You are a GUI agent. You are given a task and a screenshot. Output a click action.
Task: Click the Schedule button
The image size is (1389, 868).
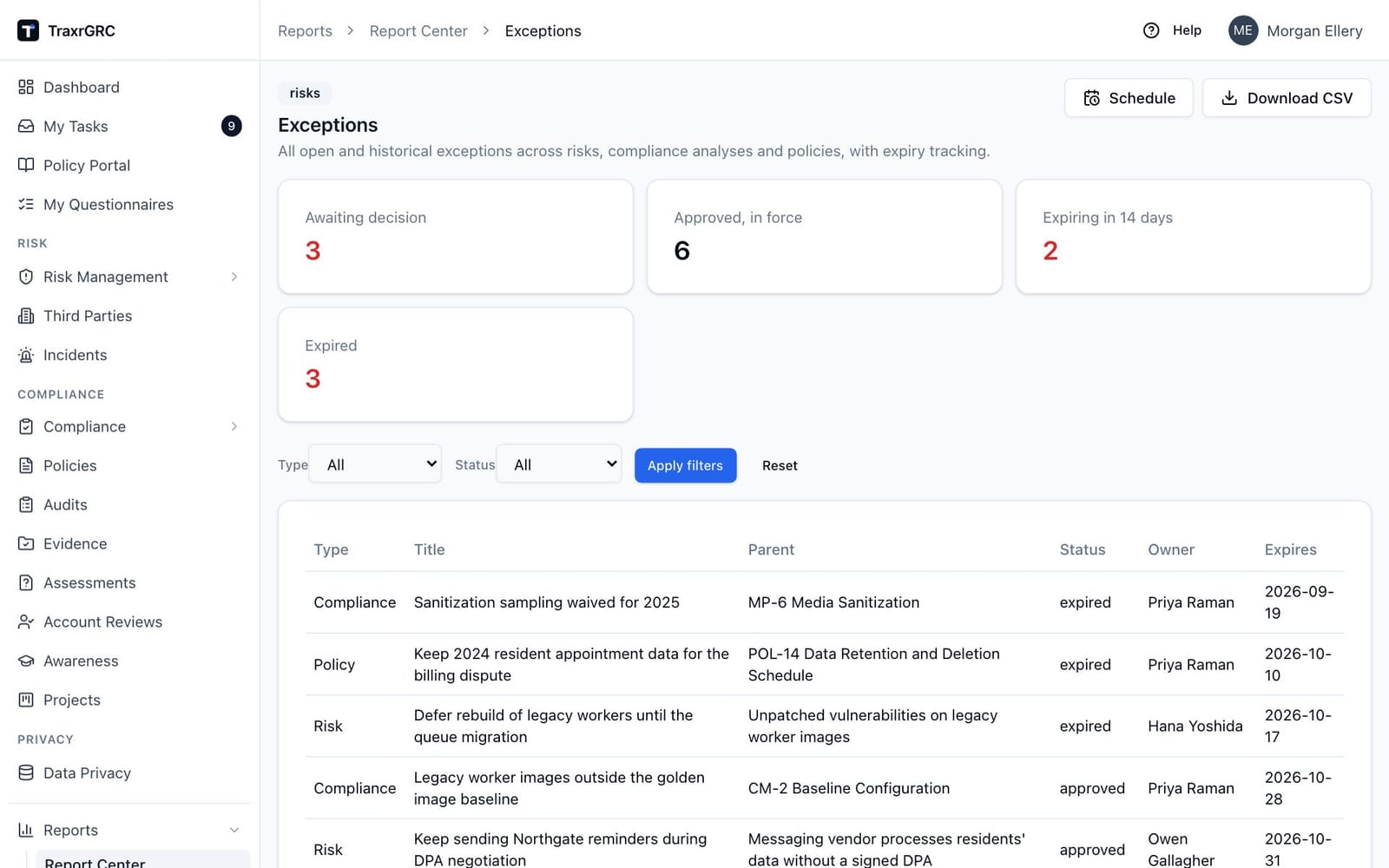(x=1129, y=98)
